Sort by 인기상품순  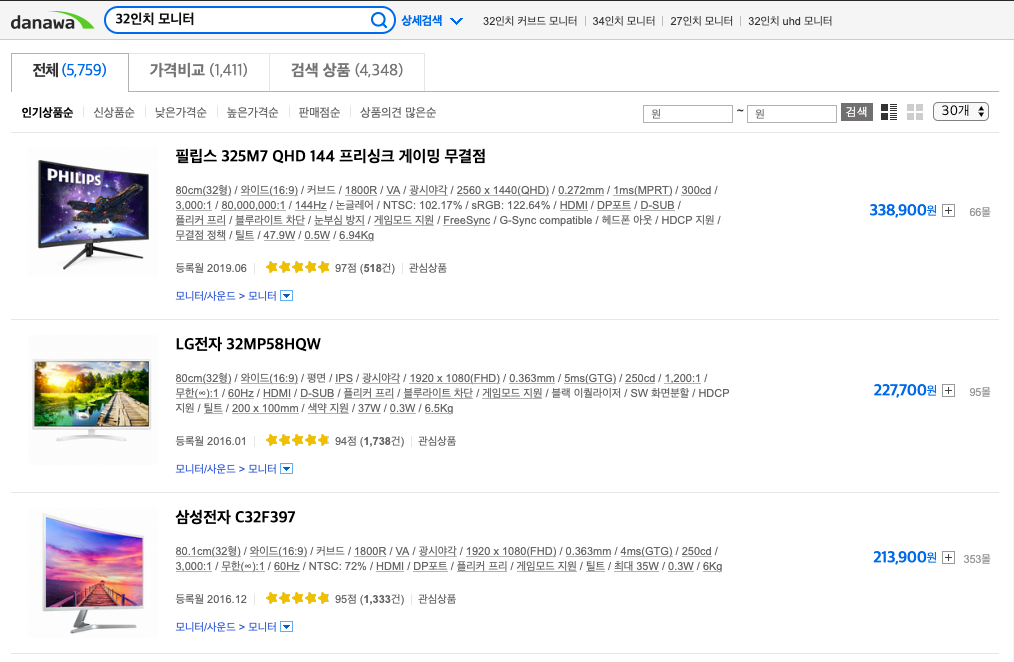pos(47,112)
